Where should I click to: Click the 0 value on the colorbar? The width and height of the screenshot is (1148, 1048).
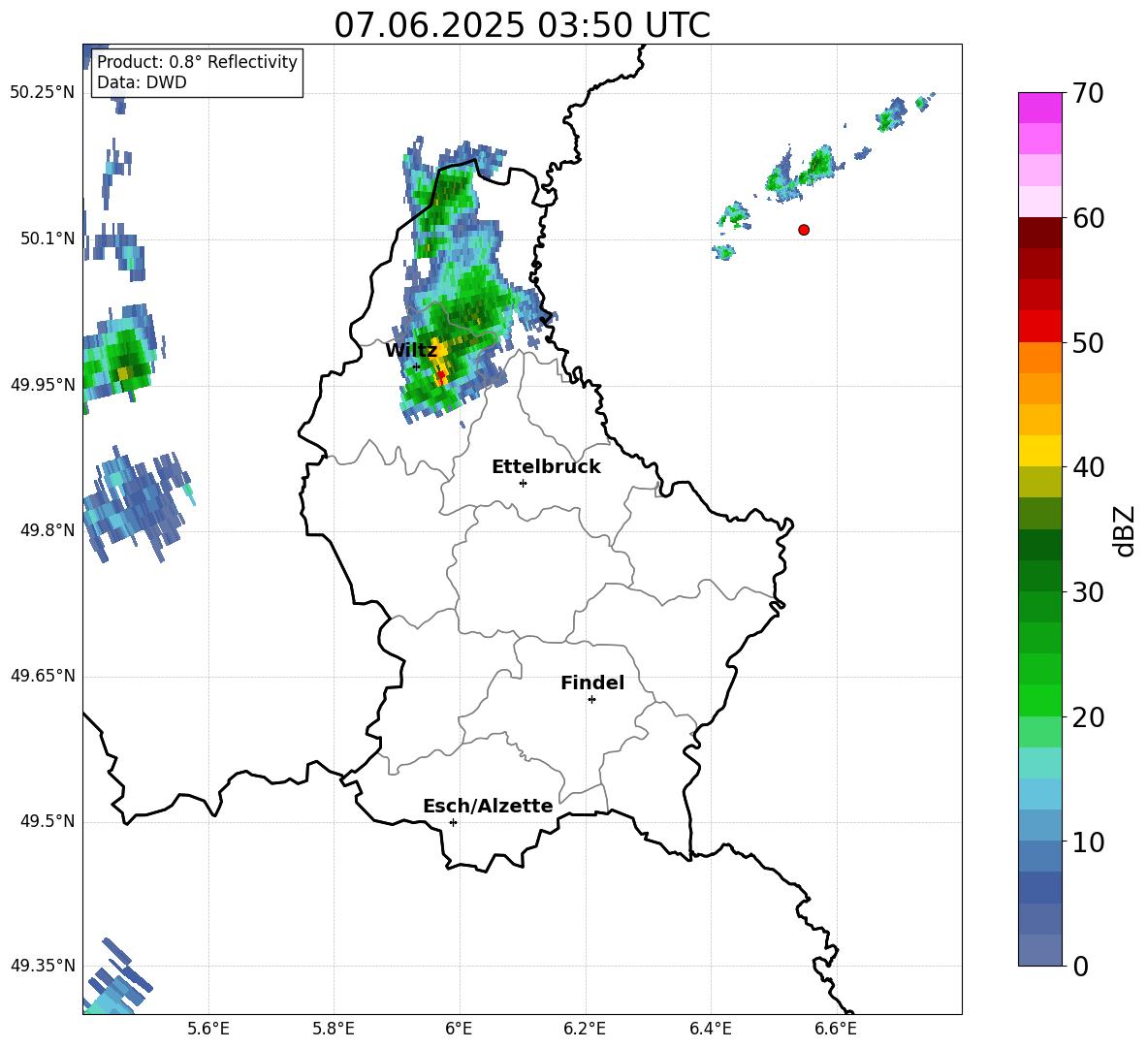coord(1080,966)
